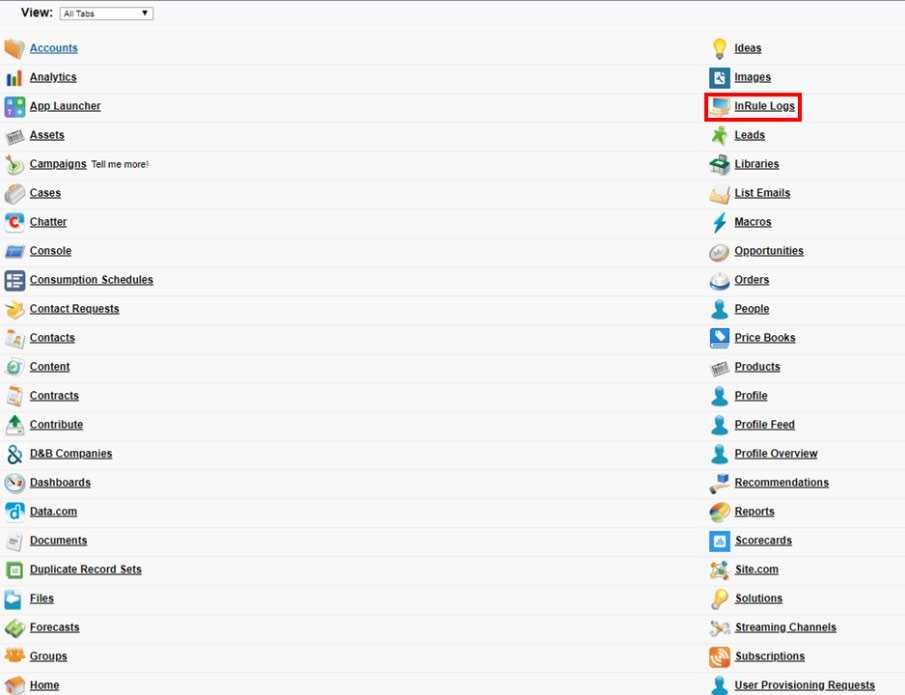Open the Streaming Channels link
Viewport: 905px width, 695px height.
tap(786, 627)
